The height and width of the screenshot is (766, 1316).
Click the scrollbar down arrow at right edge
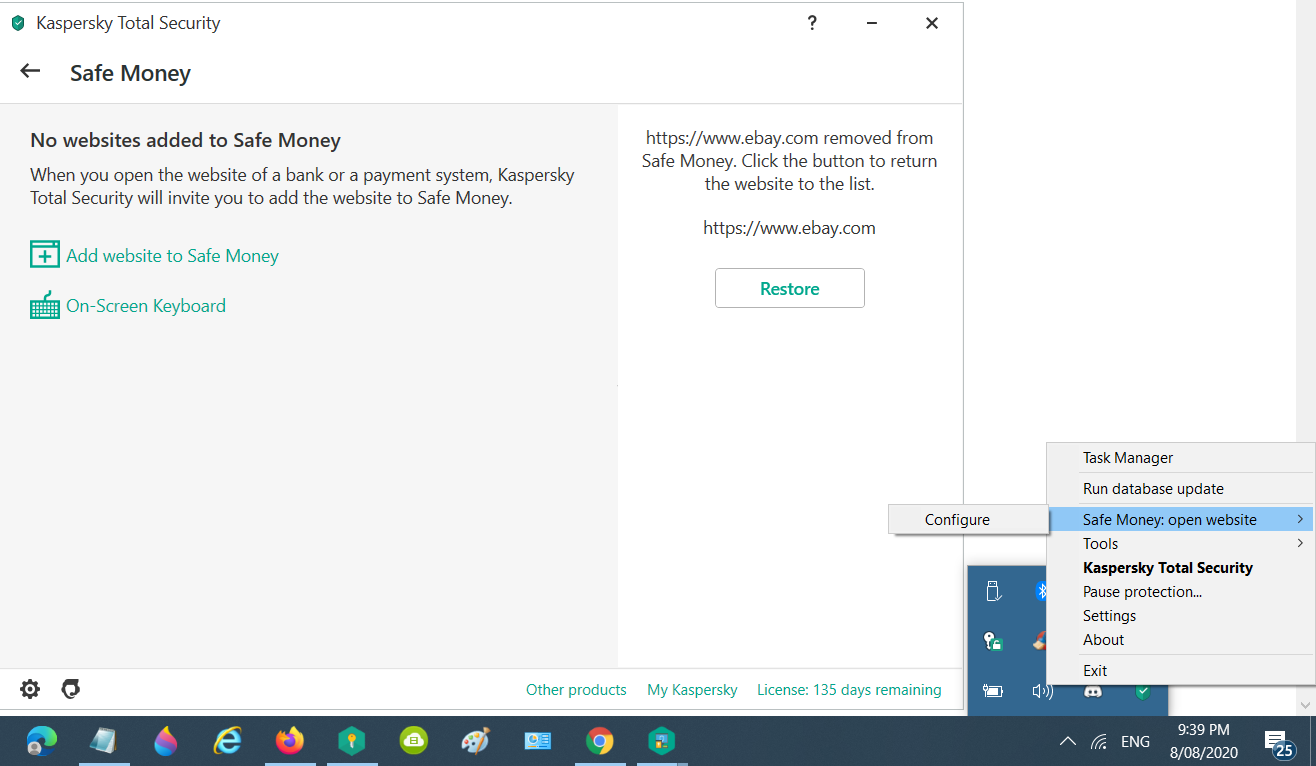1307,705
